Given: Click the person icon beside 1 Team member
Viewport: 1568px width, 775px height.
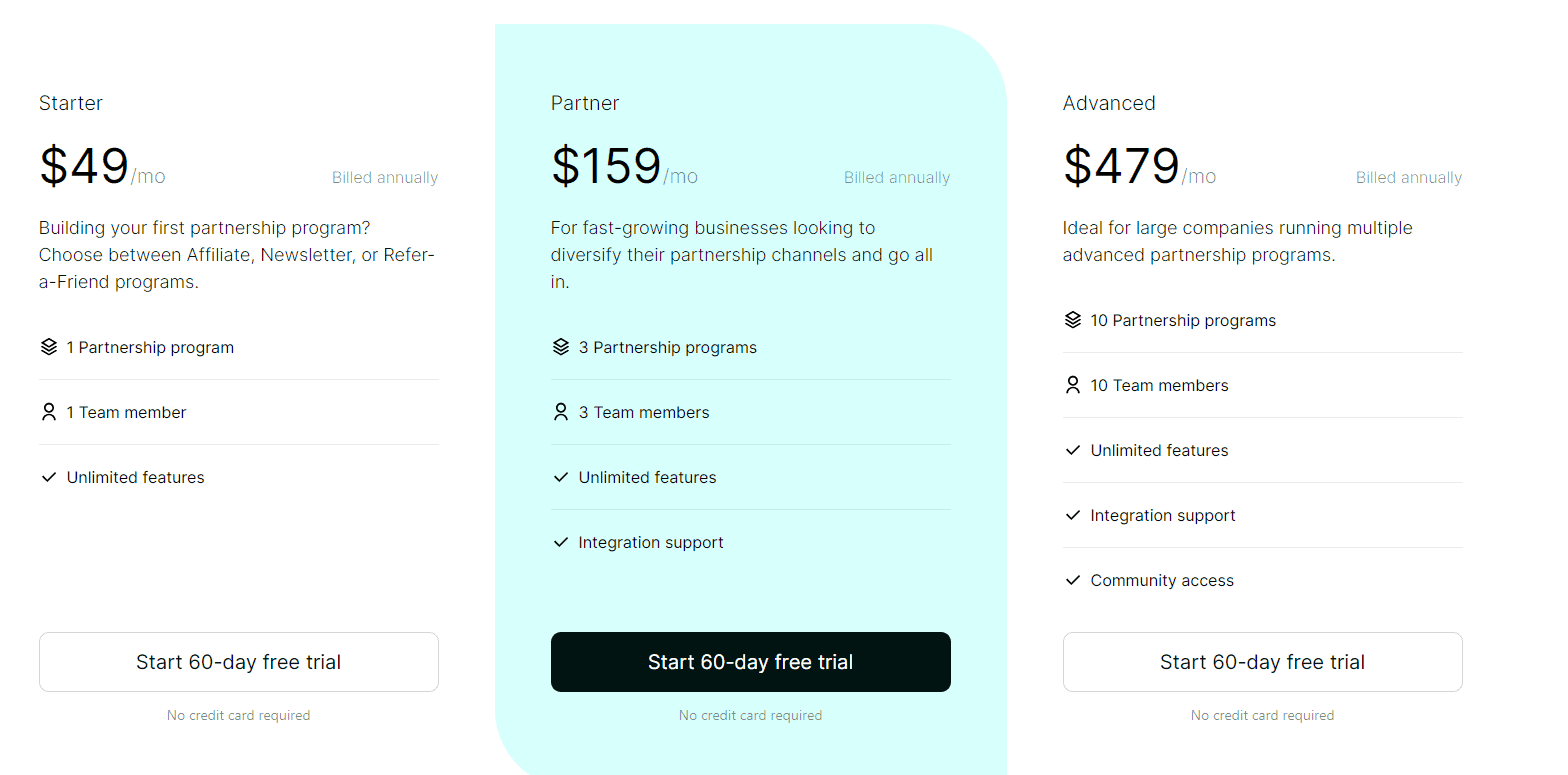Looking at the screenshot, I should (x=48, y=412).
